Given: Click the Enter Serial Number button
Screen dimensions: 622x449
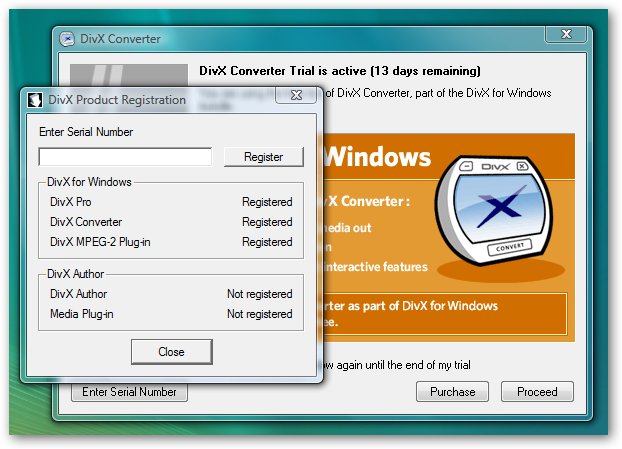Looking at the screenshot, I should coord(129,392).
